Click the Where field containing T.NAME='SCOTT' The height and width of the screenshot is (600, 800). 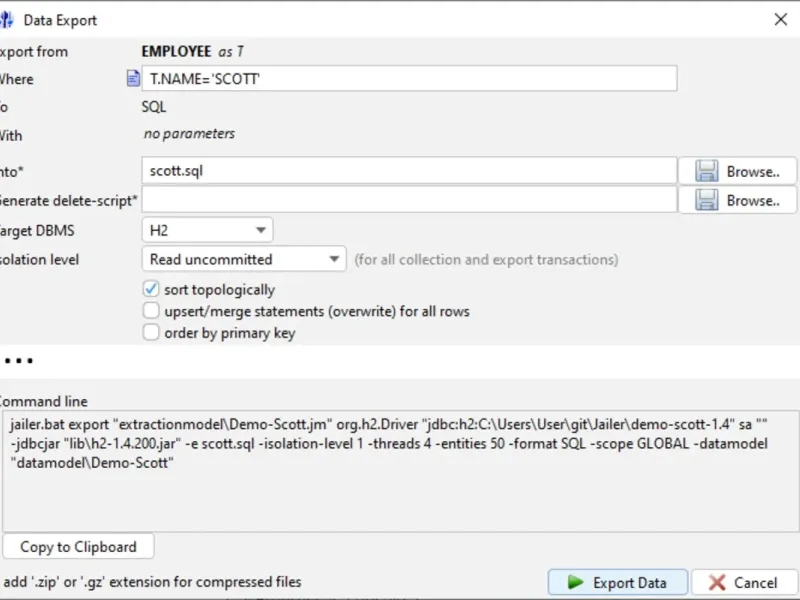(x=410, y=79)
